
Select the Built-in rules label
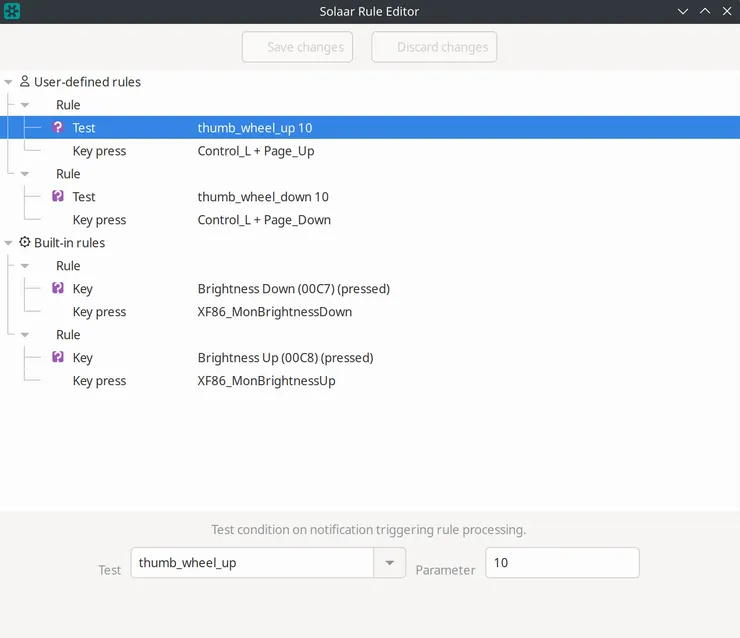pos(69,243)
